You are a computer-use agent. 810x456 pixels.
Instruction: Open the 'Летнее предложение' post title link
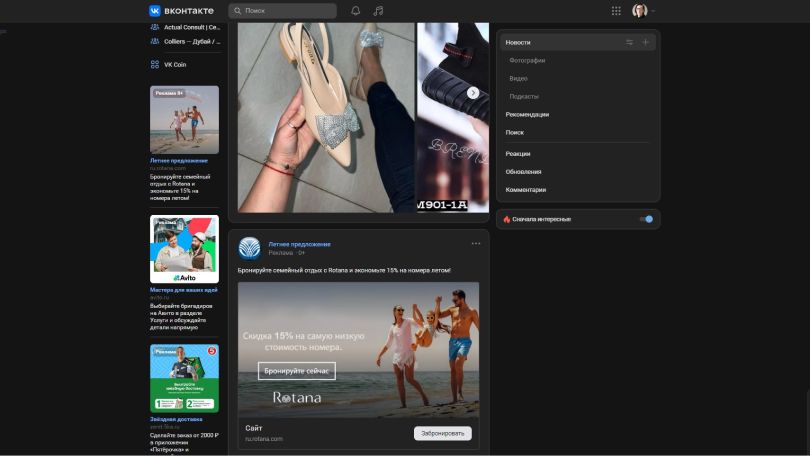pyautogui.click(x=299, y=244)
